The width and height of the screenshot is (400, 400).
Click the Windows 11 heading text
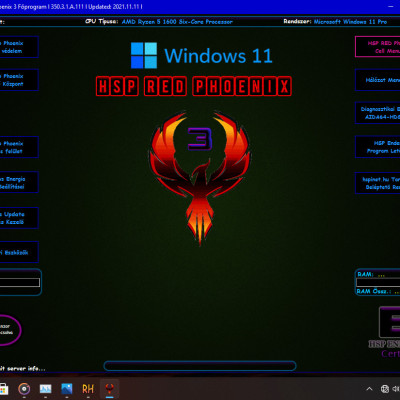(x=218, y=56)
